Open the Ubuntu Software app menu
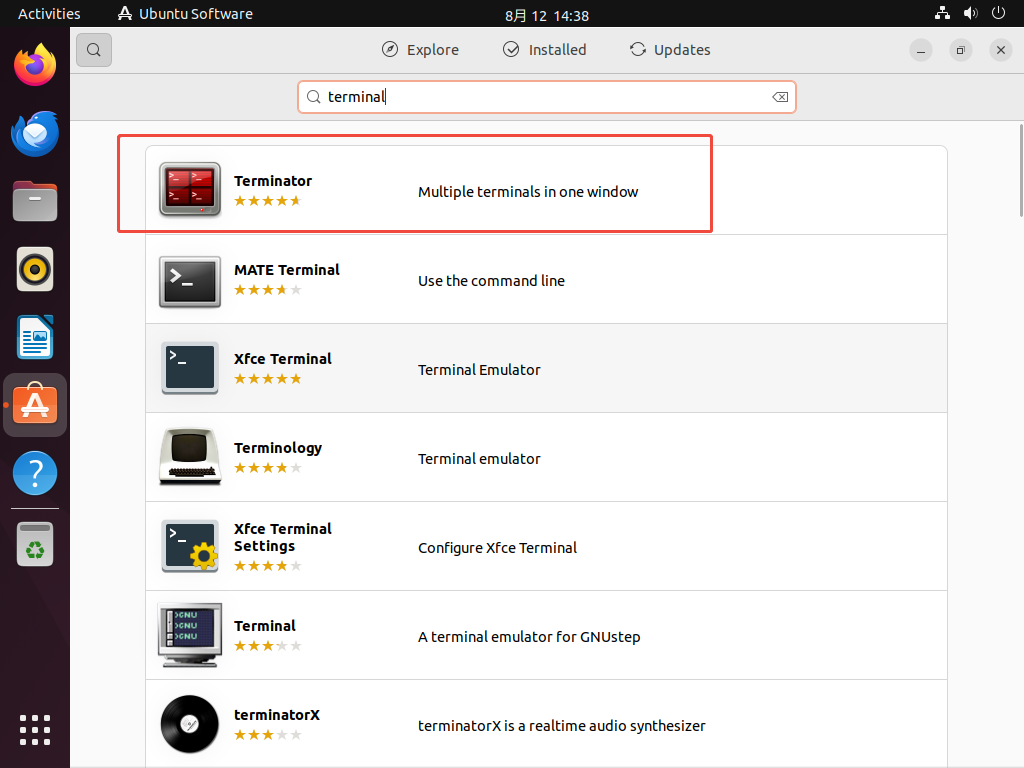The width and height of the screenshot is (1024, 768). (x=185, y=14)
